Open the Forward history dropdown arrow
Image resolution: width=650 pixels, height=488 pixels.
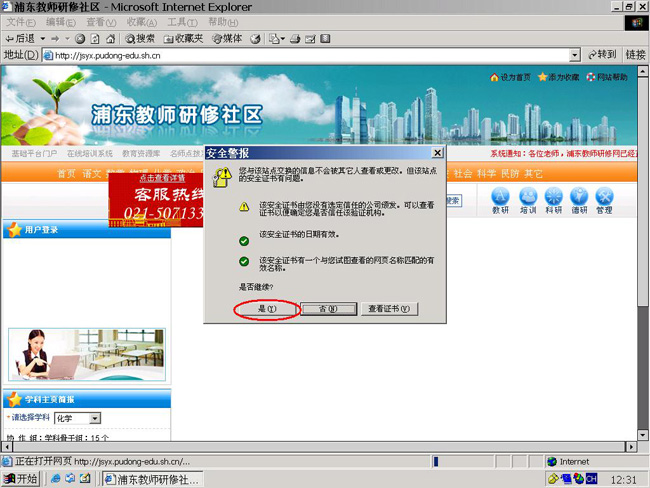(67, 39)
